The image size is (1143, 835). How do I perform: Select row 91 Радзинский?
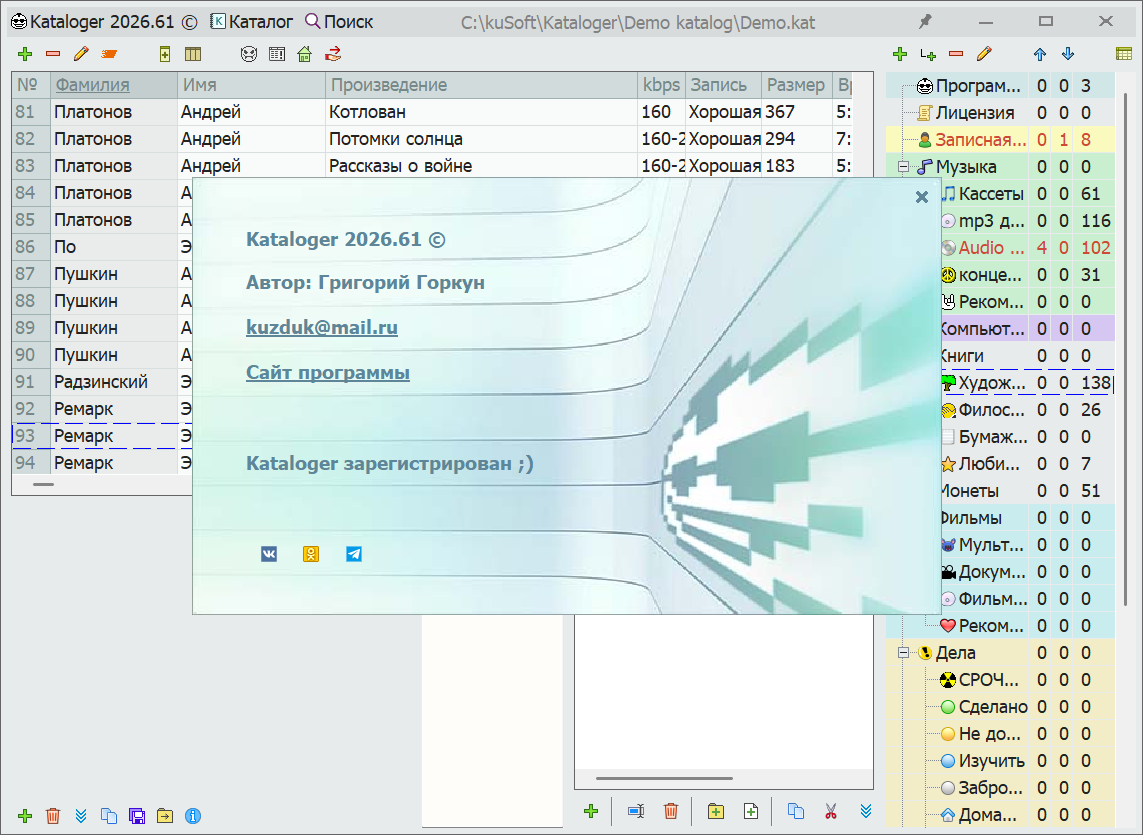tap(102, 382)
